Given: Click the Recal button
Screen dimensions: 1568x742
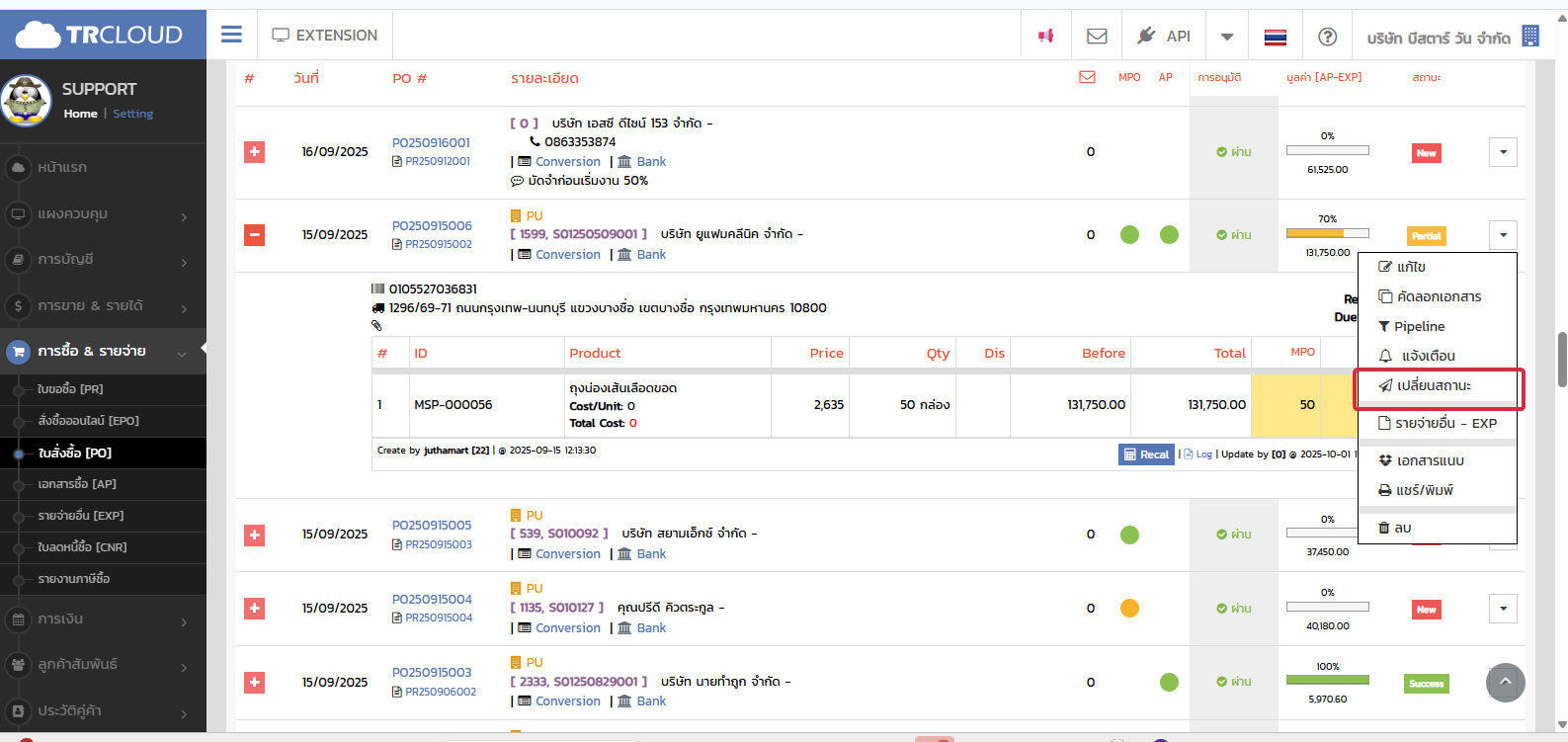Looking at the screenshot, I should [x=1146, y=454].
